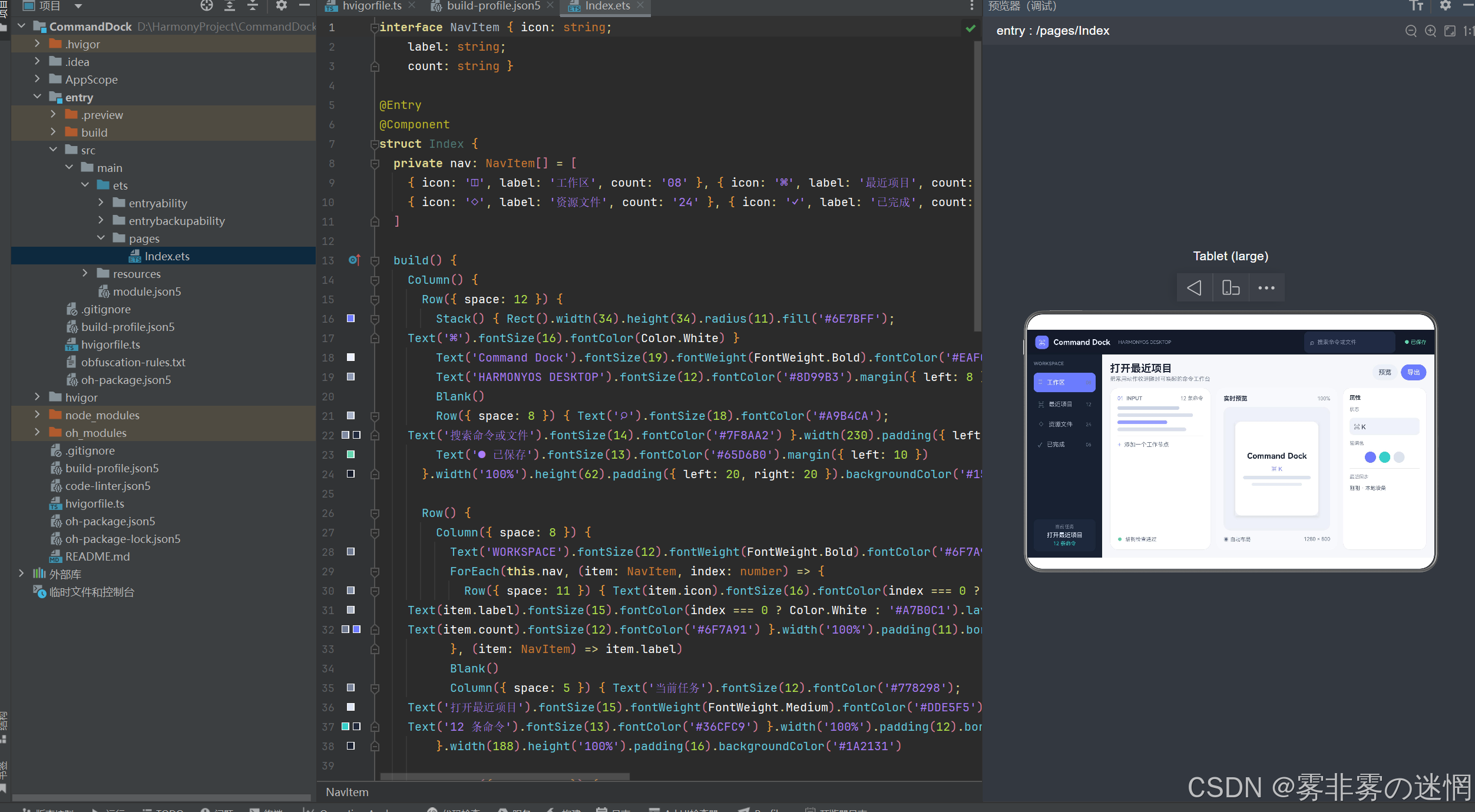
Task: Select the Index.ets editor tab
Action: click(606, 6)
